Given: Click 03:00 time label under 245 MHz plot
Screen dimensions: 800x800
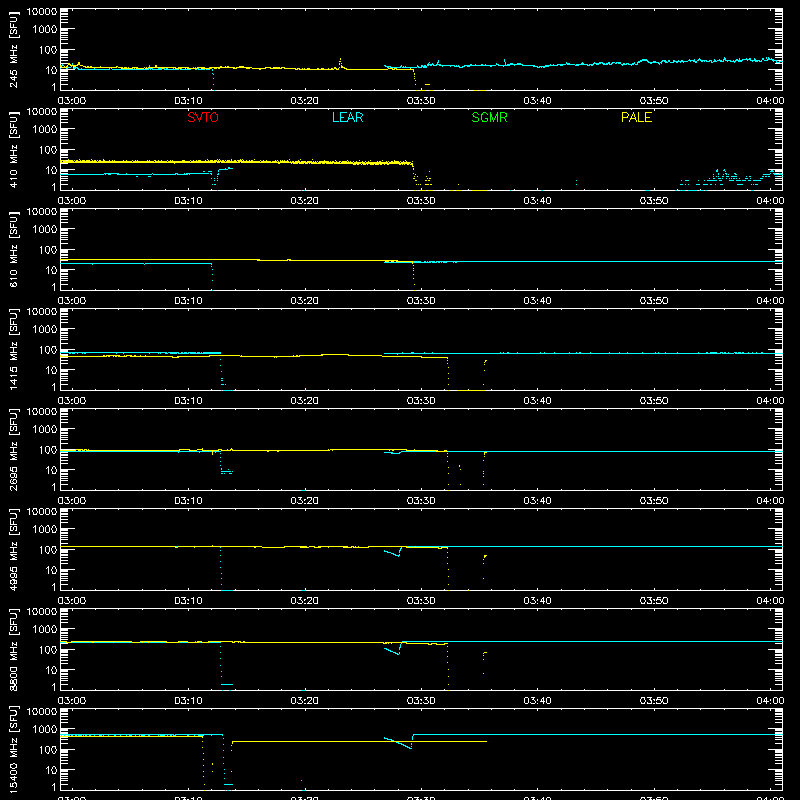Looking at the screenshot, I should [x=72, y=101].
